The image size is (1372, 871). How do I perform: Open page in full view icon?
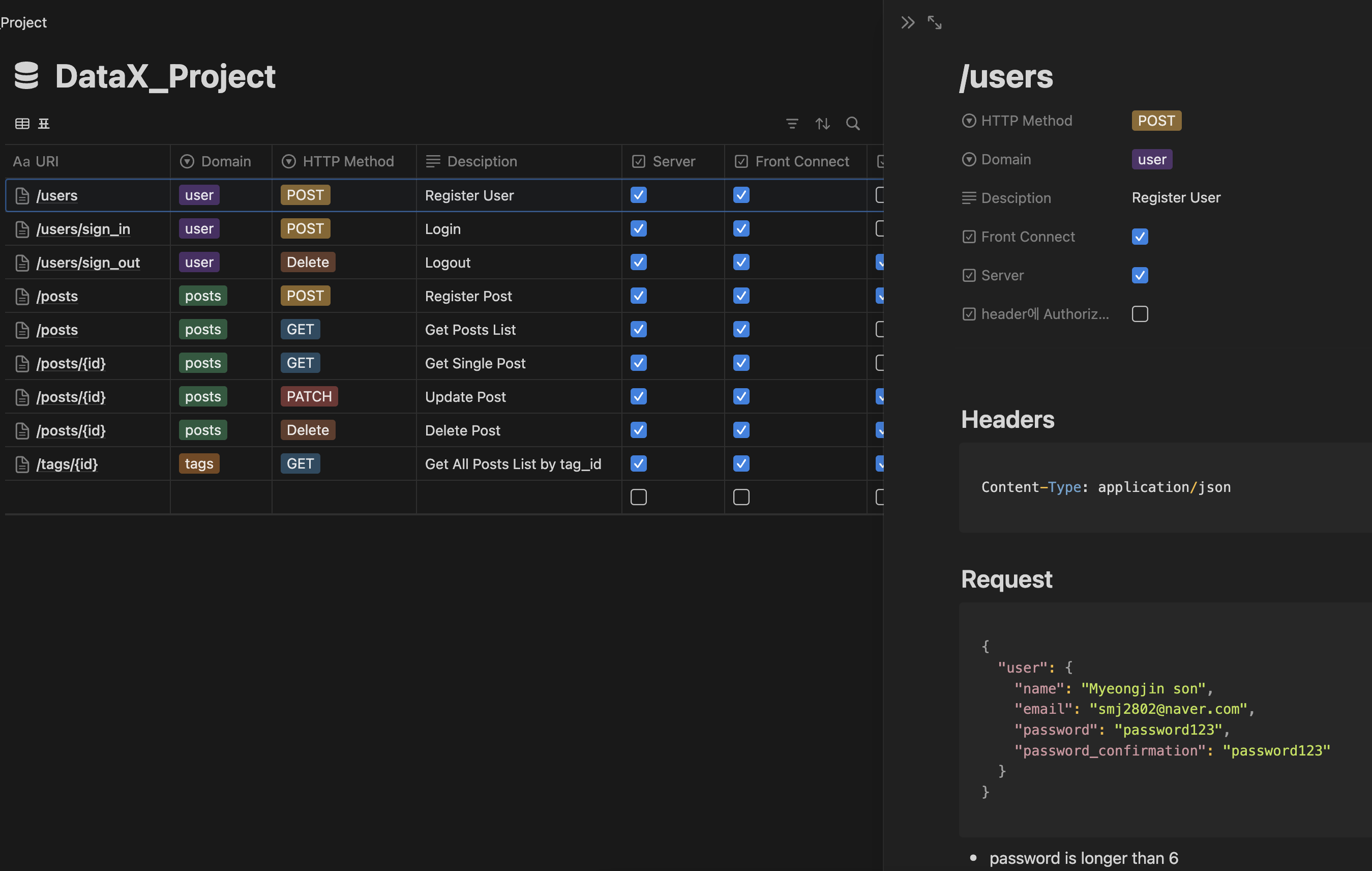pyautogui.click(x=935, y=23)
